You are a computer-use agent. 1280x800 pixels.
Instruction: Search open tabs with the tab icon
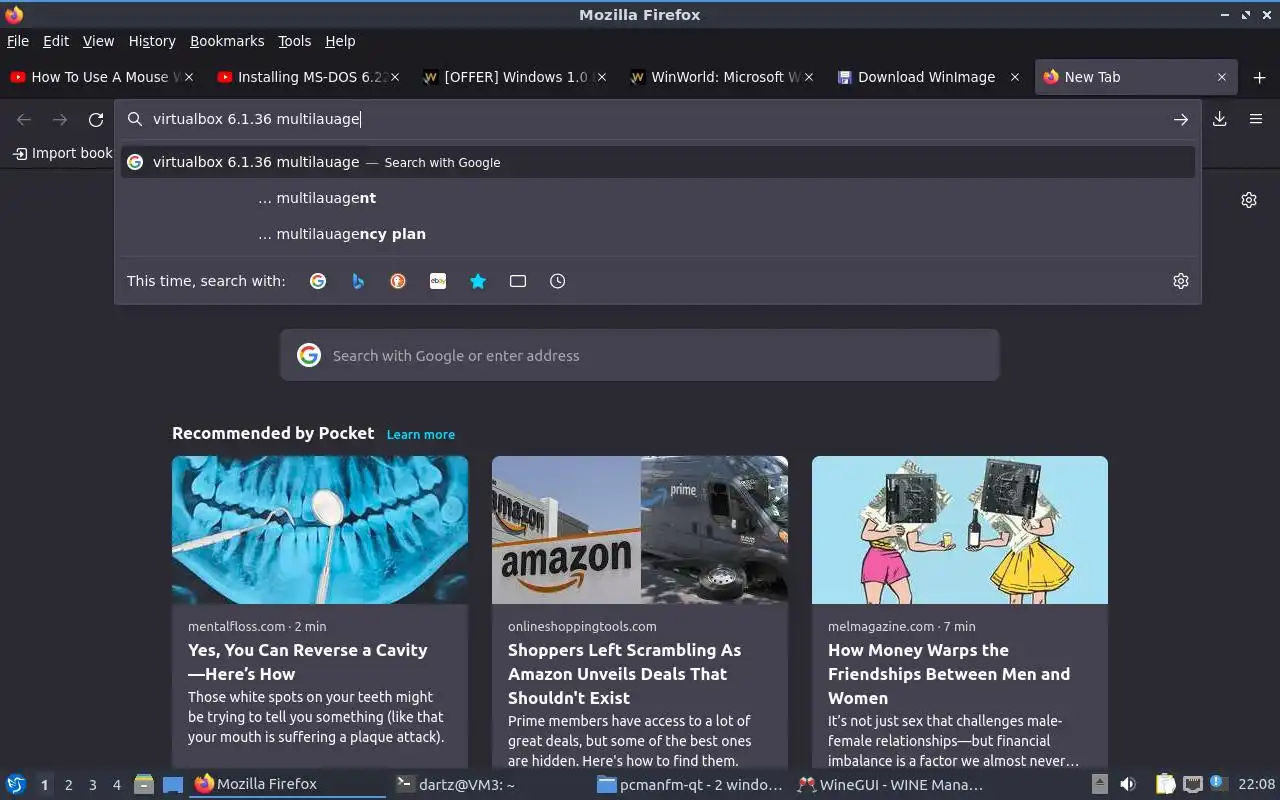tap(518, 281)
